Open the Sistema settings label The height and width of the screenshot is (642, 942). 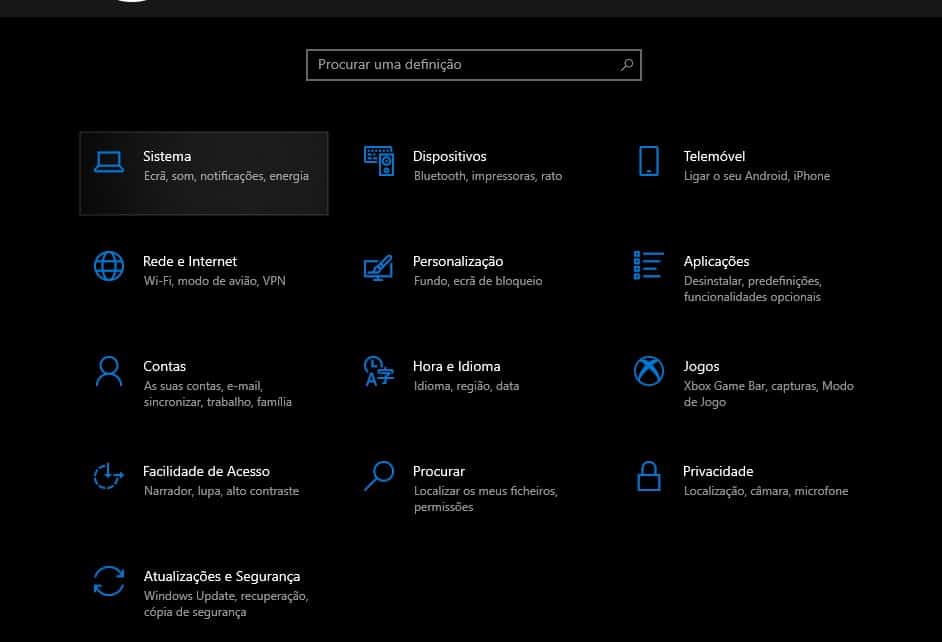167,156
